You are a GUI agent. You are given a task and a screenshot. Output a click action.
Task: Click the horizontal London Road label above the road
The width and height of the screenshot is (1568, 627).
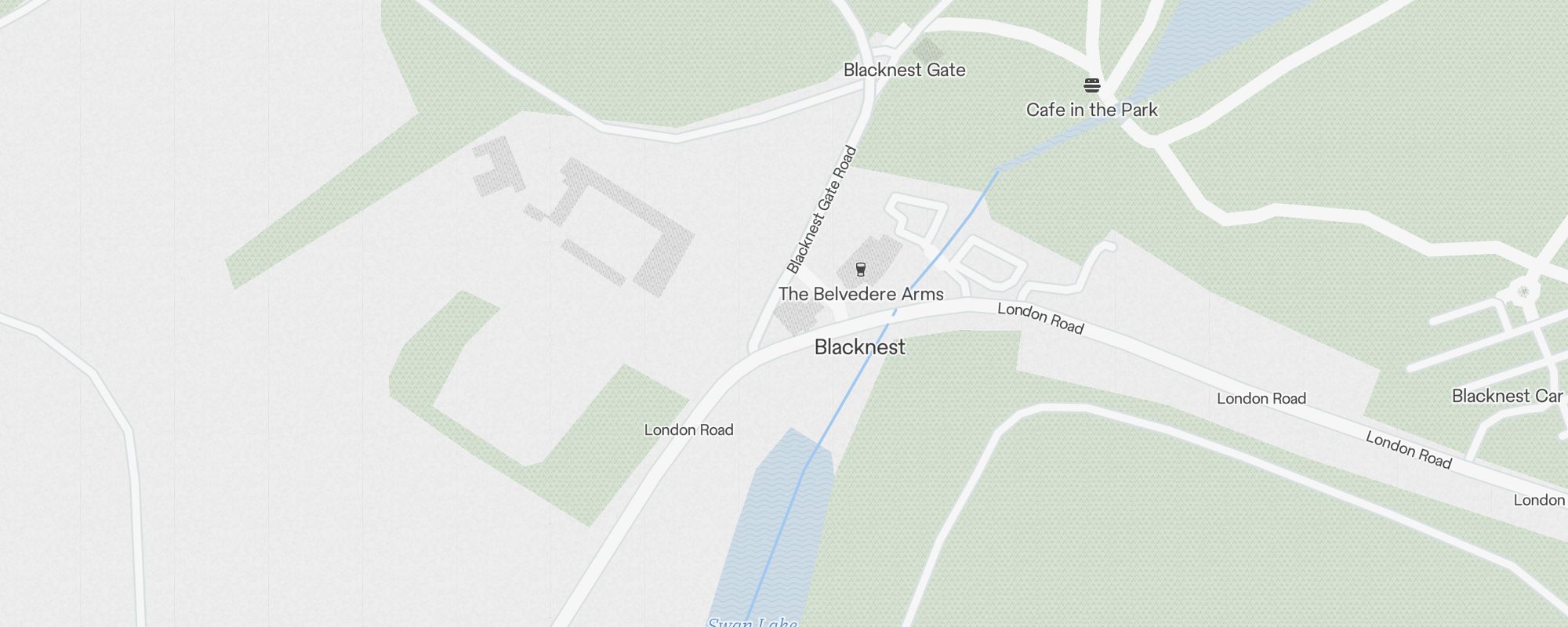[x=1261, y=398]
